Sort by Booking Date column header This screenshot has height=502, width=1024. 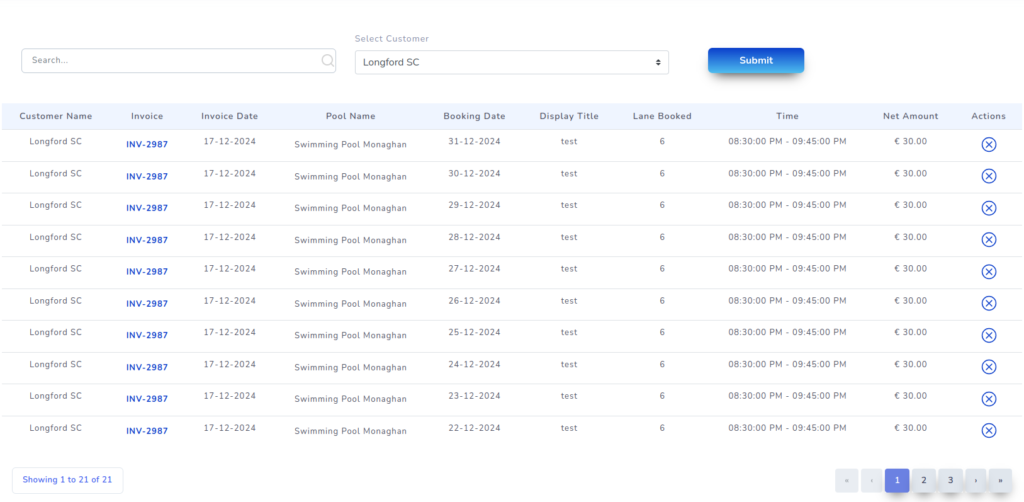click(474, 116)
